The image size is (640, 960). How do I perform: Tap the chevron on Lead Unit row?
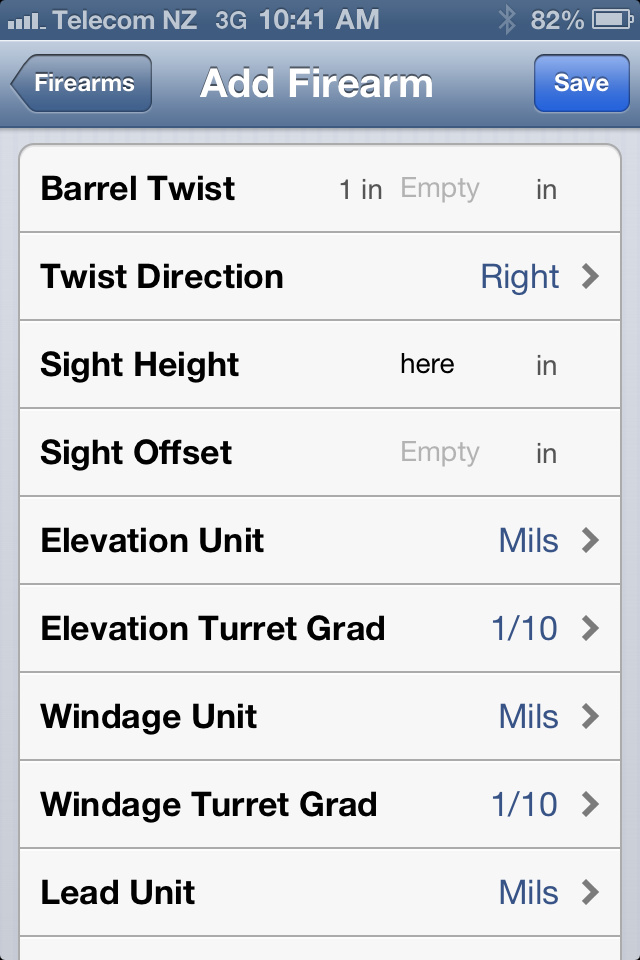coord(590,892)
